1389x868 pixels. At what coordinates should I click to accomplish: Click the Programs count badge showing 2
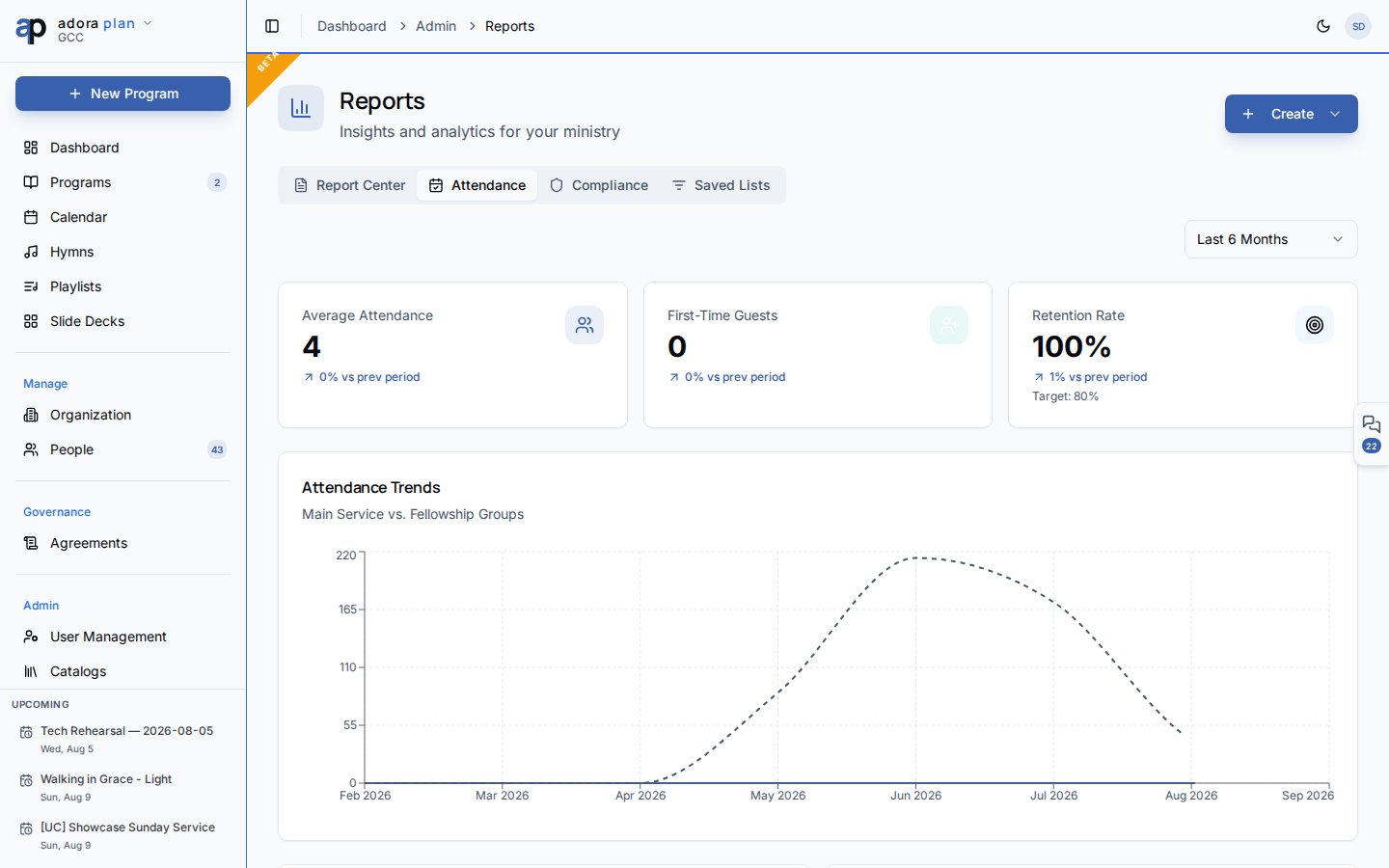pyautogui.click(x=217, y=182)
